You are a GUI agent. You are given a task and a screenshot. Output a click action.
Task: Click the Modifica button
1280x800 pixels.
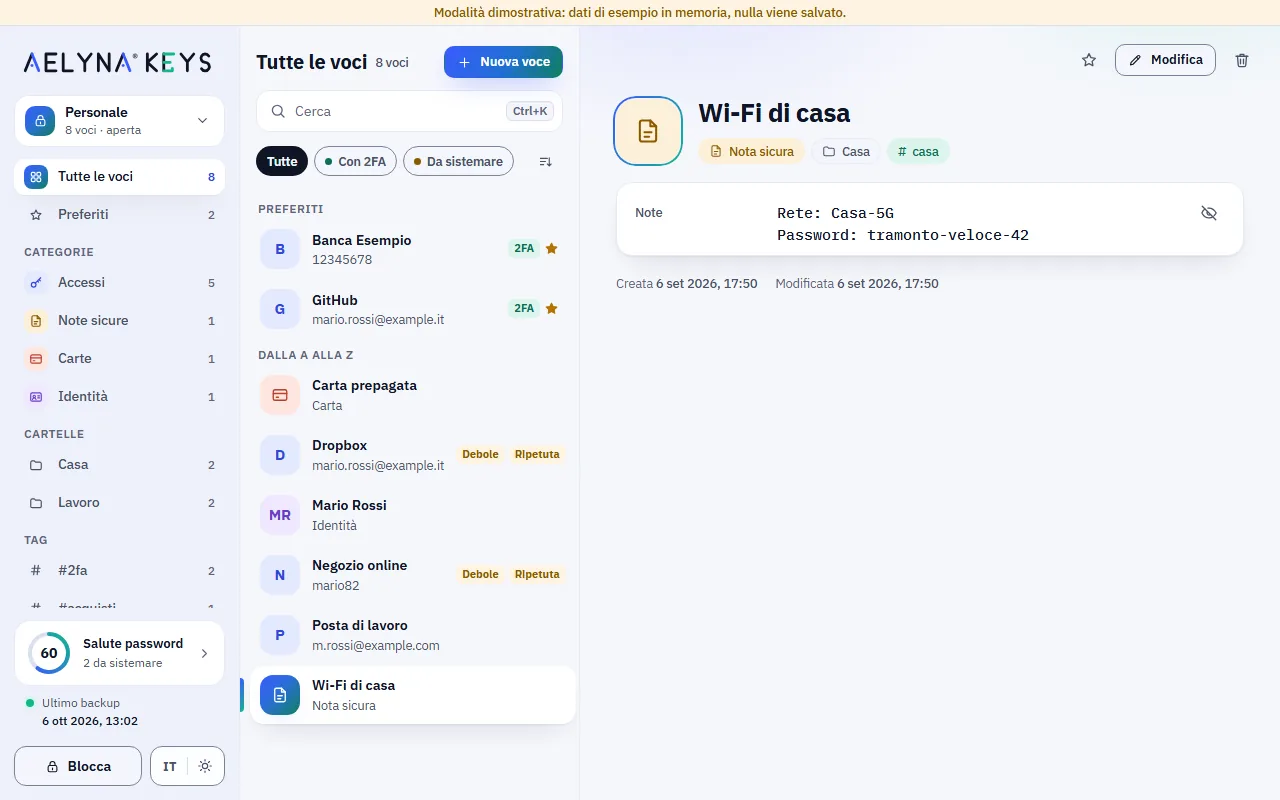[x=1166, y=60]
